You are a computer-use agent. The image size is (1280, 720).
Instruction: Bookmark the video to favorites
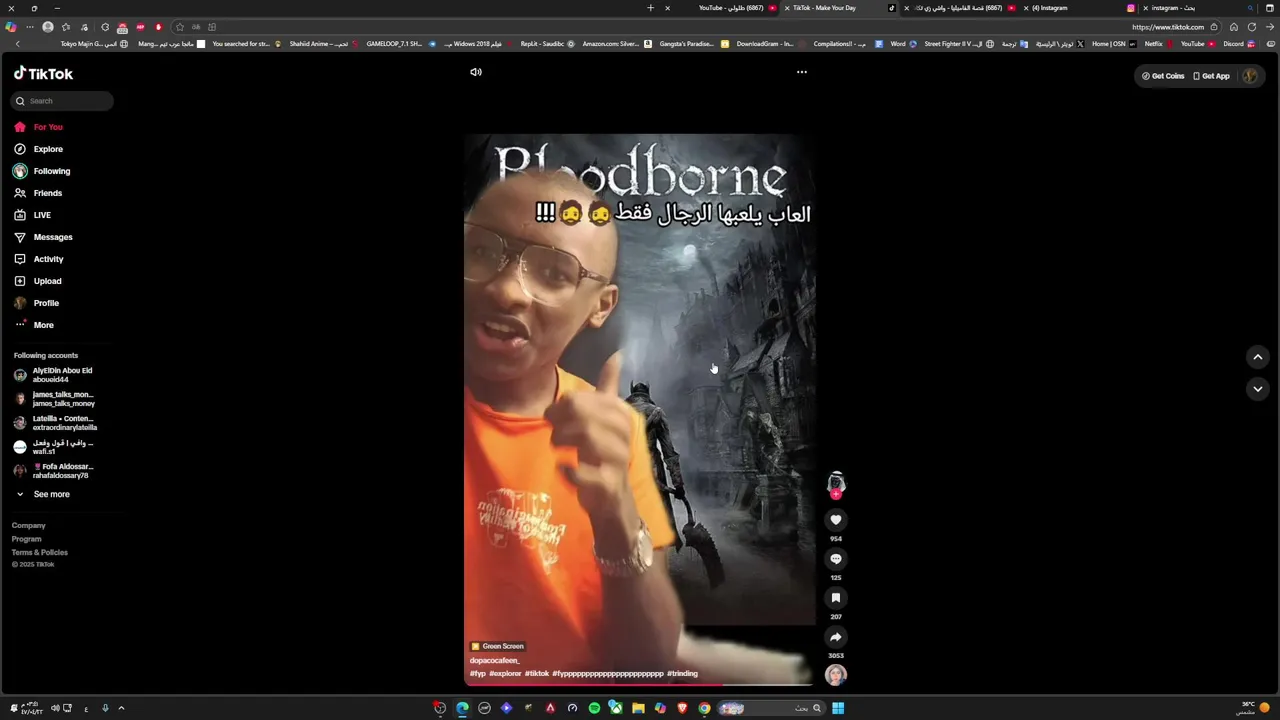click(x=836, y=598)
